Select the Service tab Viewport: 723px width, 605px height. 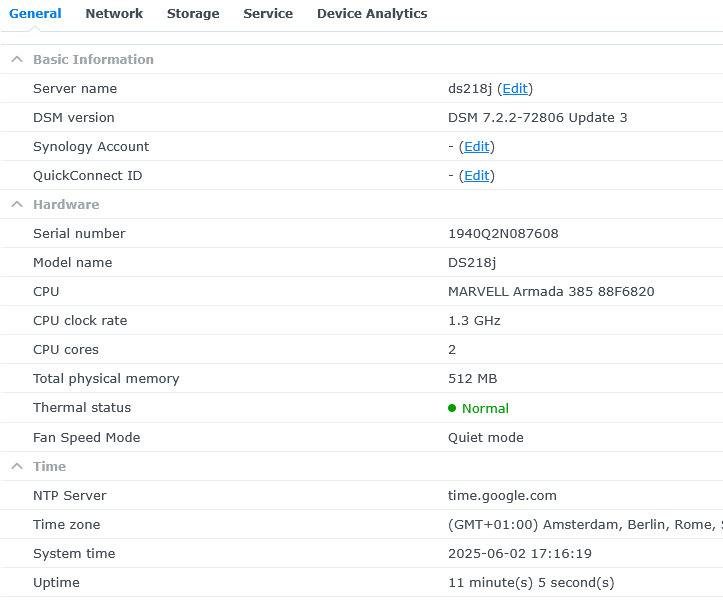[268, 14]
